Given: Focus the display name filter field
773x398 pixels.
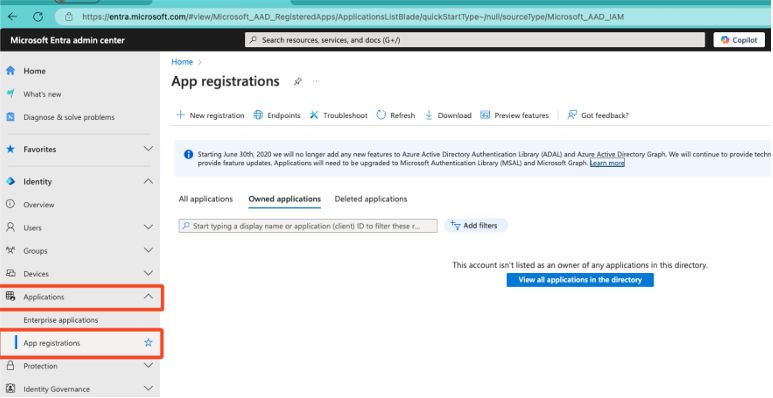Looking at the screenshot, I should [308, 226].
